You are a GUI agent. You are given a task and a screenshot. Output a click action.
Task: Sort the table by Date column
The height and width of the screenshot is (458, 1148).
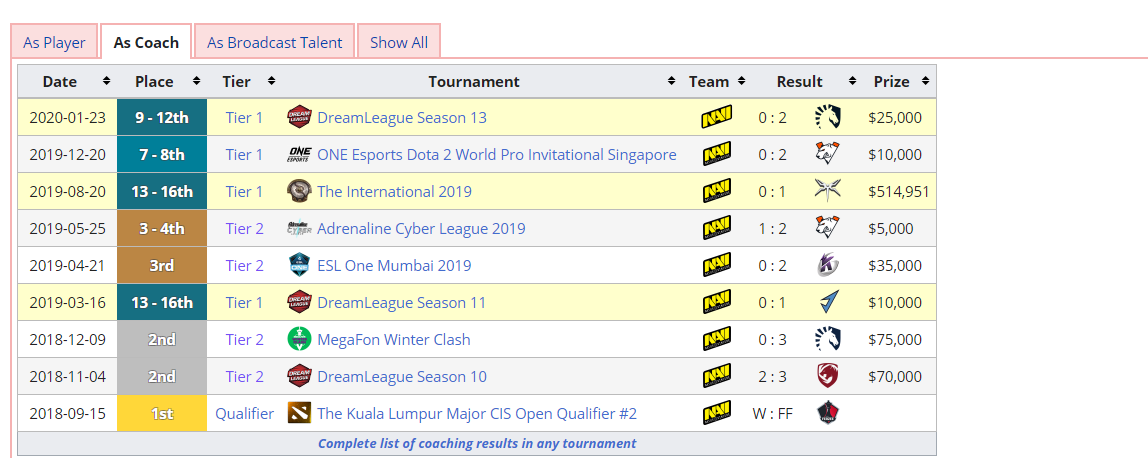click(106, 81)
